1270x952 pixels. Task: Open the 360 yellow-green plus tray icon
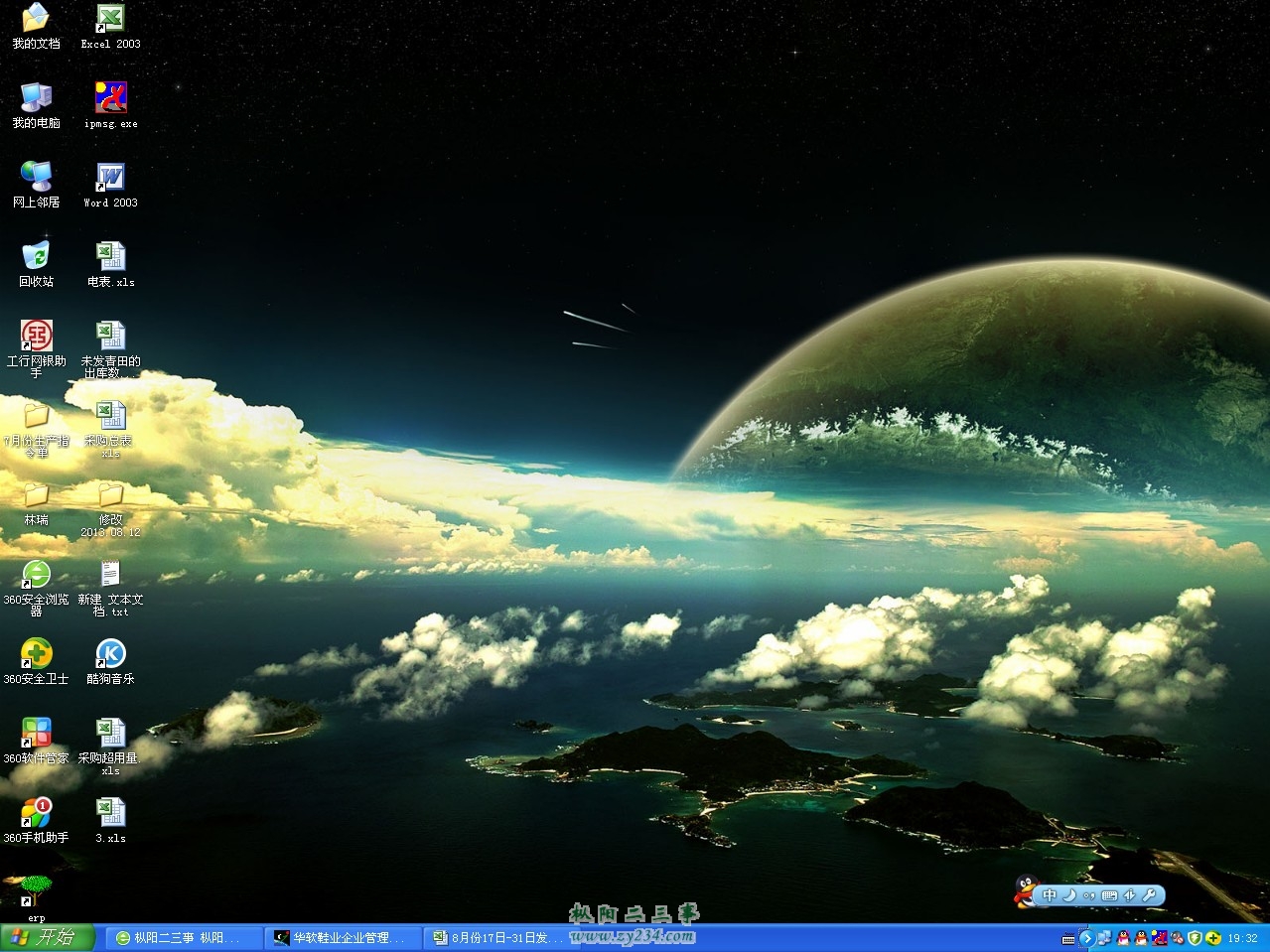point(1213,938)
